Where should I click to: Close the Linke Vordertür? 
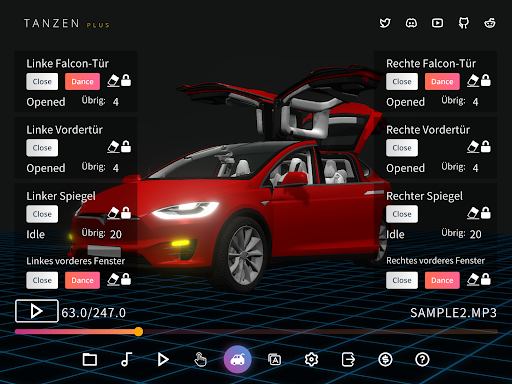click(42, 148)
